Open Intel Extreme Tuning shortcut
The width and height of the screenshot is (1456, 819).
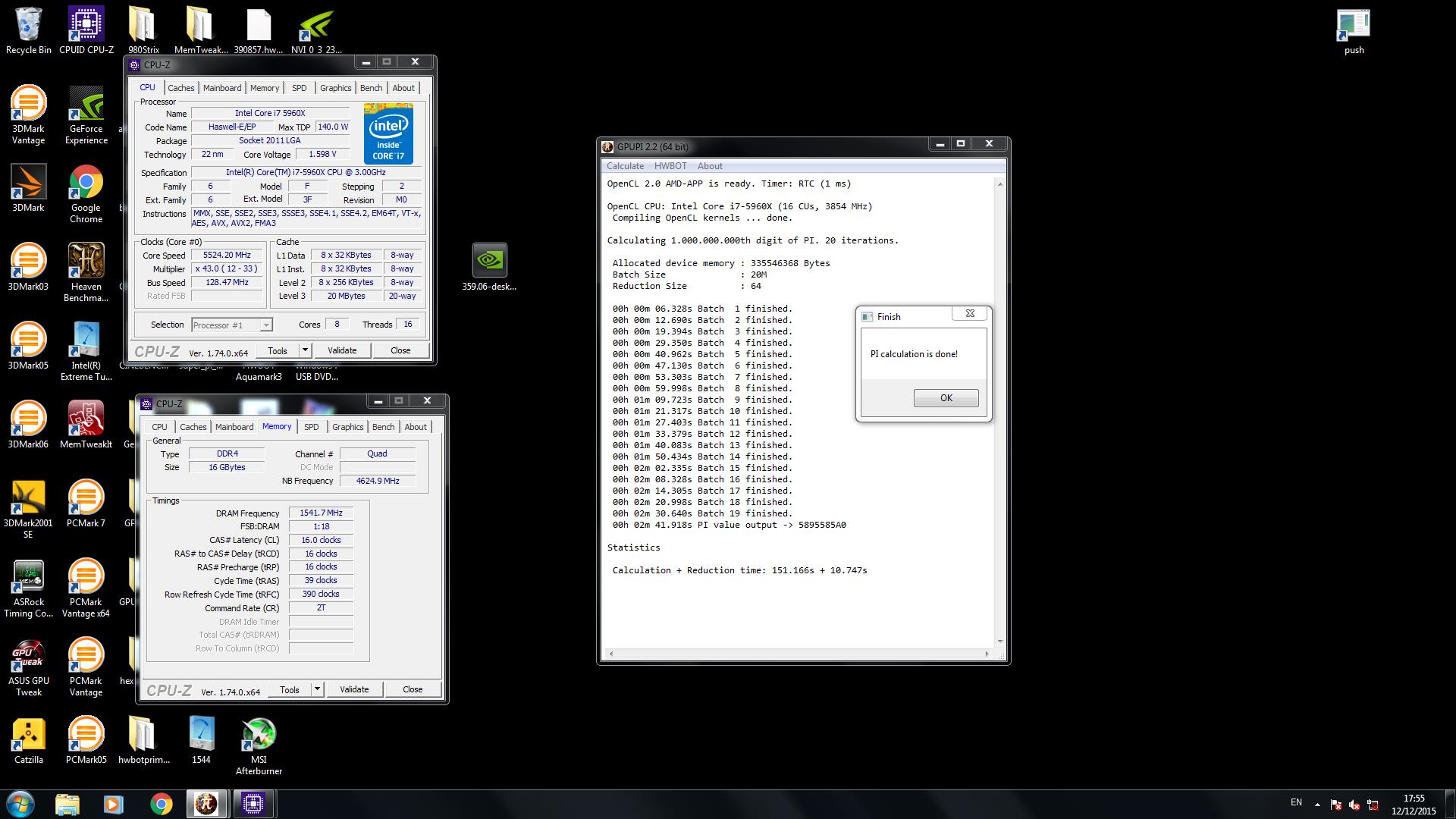86,351
